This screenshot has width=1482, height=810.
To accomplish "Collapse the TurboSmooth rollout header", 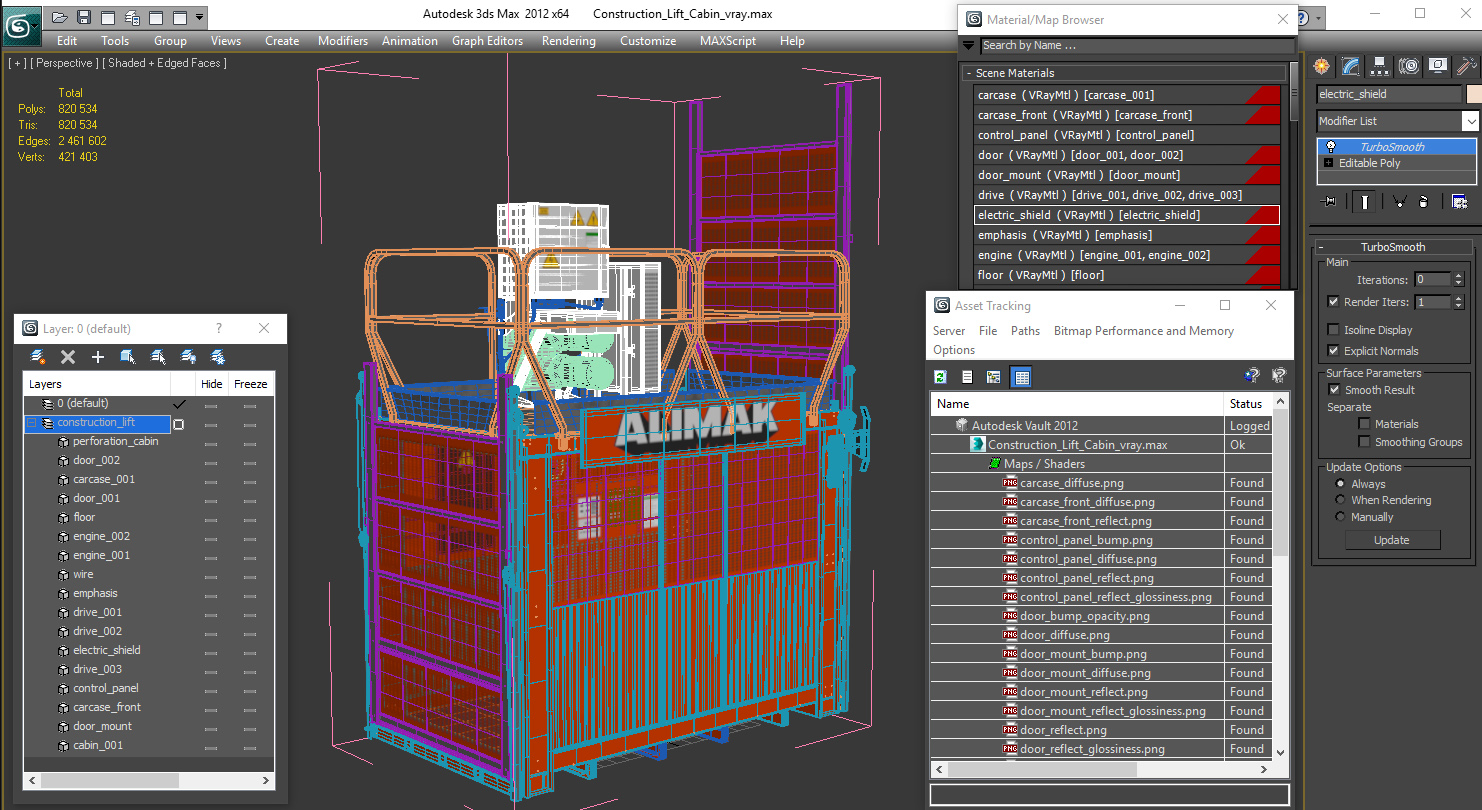I will point(1393,247).
